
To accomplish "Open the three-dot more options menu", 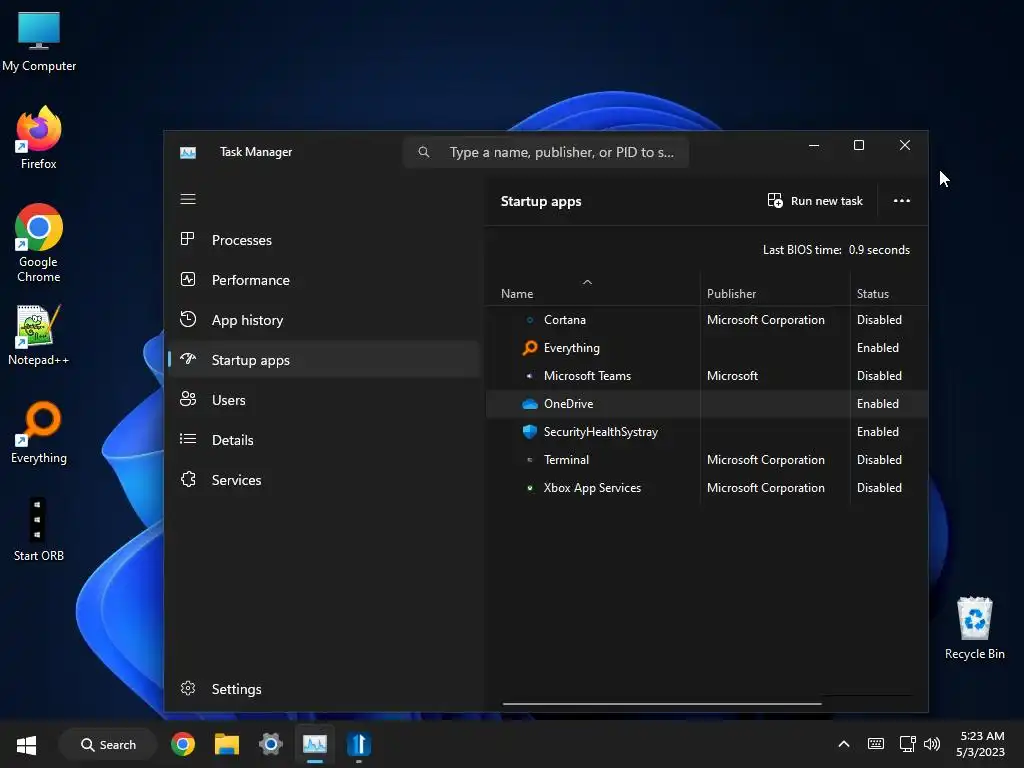I will coord(902,200).
